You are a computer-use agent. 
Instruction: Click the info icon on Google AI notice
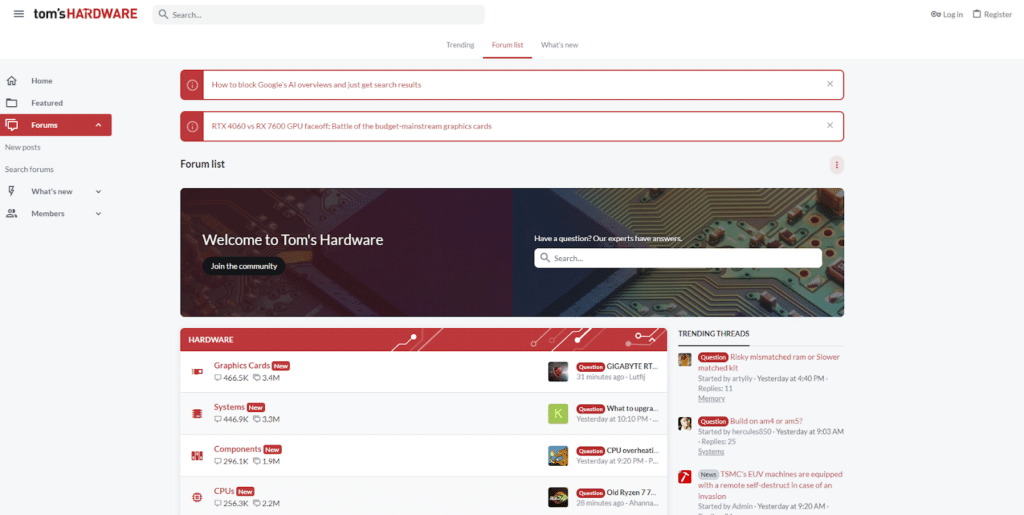tap(192, 85)
